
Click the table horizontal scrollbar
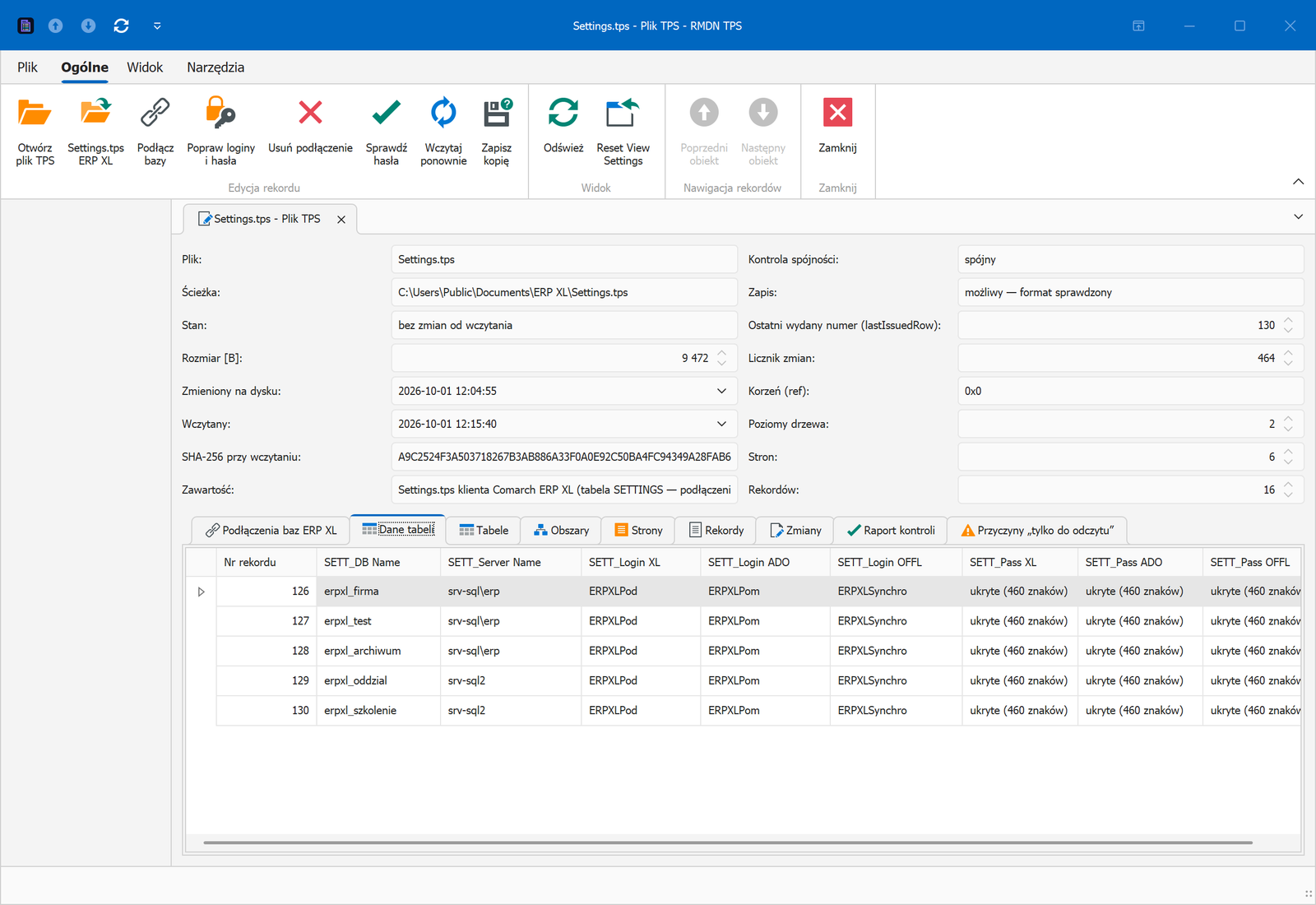(x=728, y=842)
